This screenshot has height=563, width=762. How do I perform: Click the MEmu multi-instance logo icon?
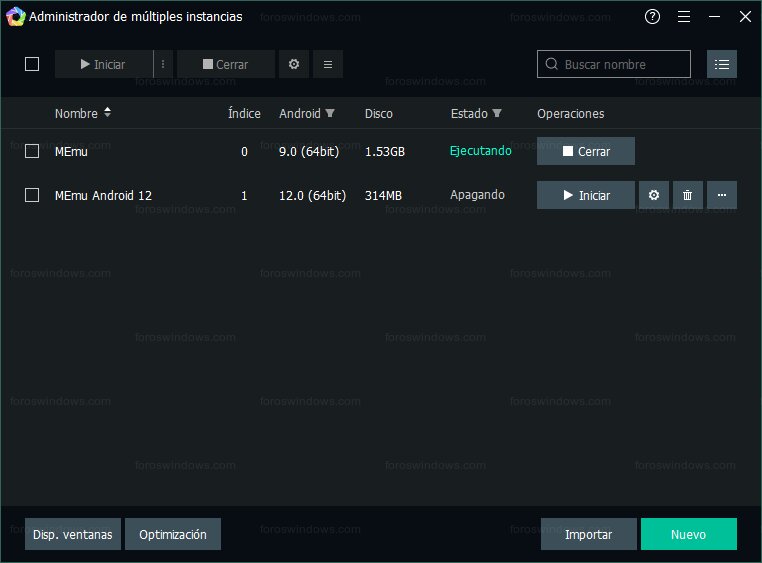pos(16,17)
